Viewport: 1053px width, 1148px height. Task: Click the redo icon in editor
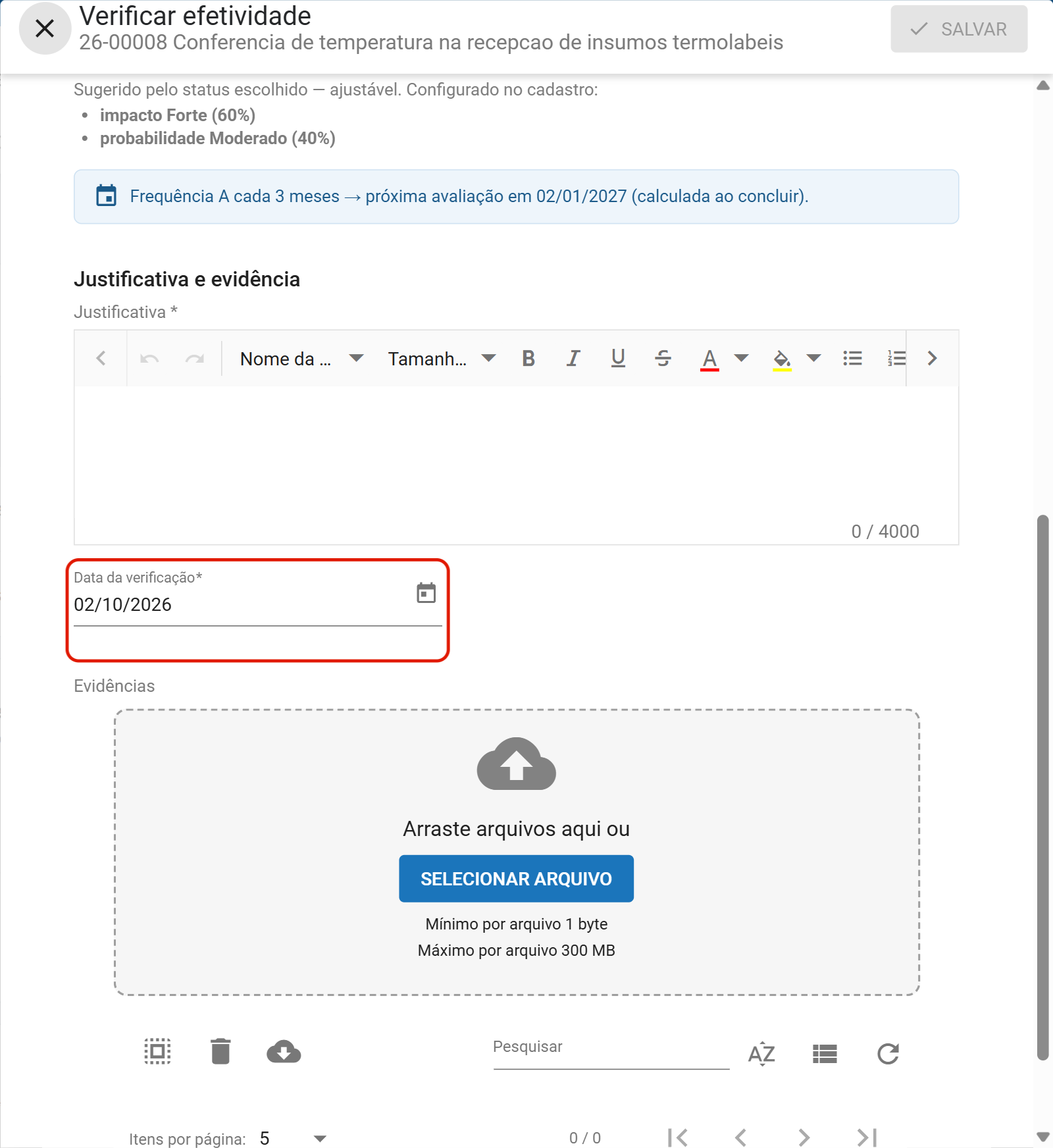[x=195, y=359]
